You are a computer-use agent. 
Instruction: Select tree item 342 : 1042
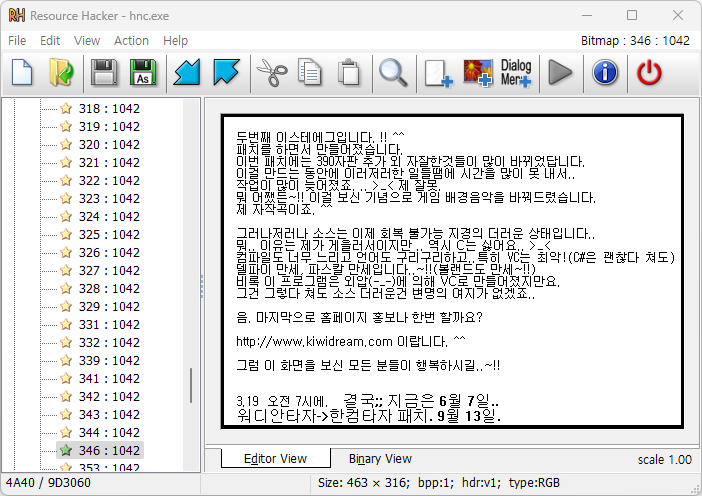pos(109,397)
